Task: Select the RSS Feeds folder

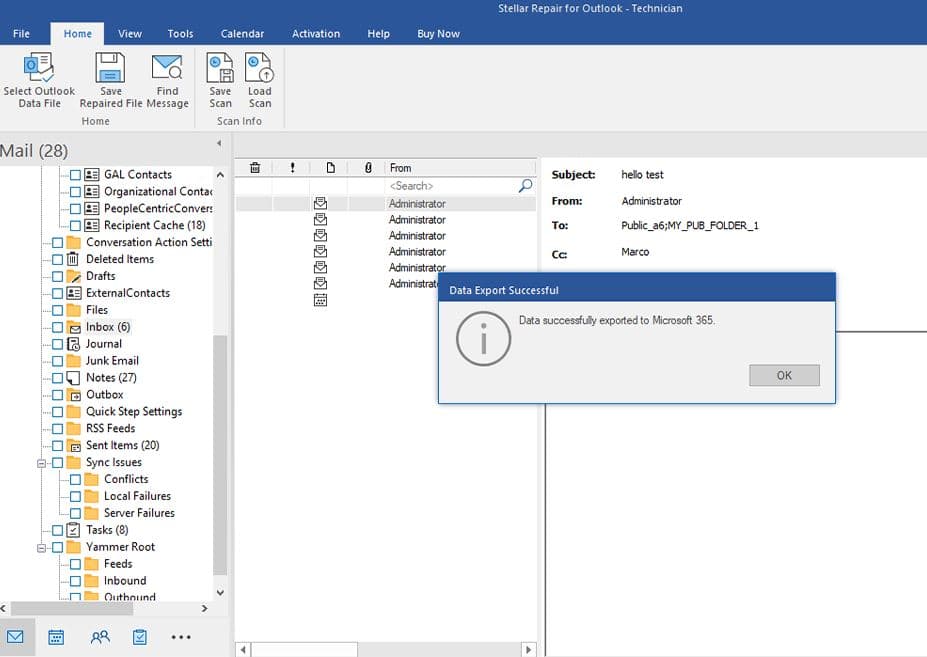Action: click(x=110, y=428)
